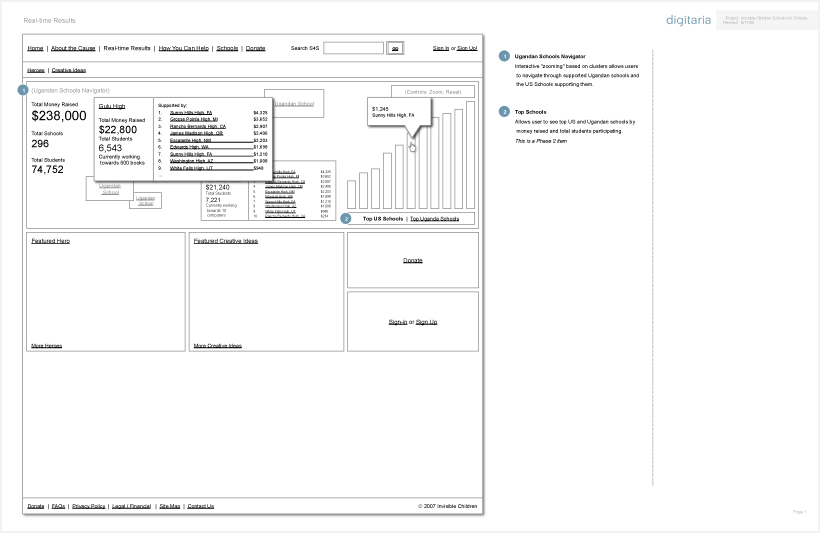Click Sign in link in the header
Image resolution: width=820 pixels, height=533 pixels.
coord(441,48)
